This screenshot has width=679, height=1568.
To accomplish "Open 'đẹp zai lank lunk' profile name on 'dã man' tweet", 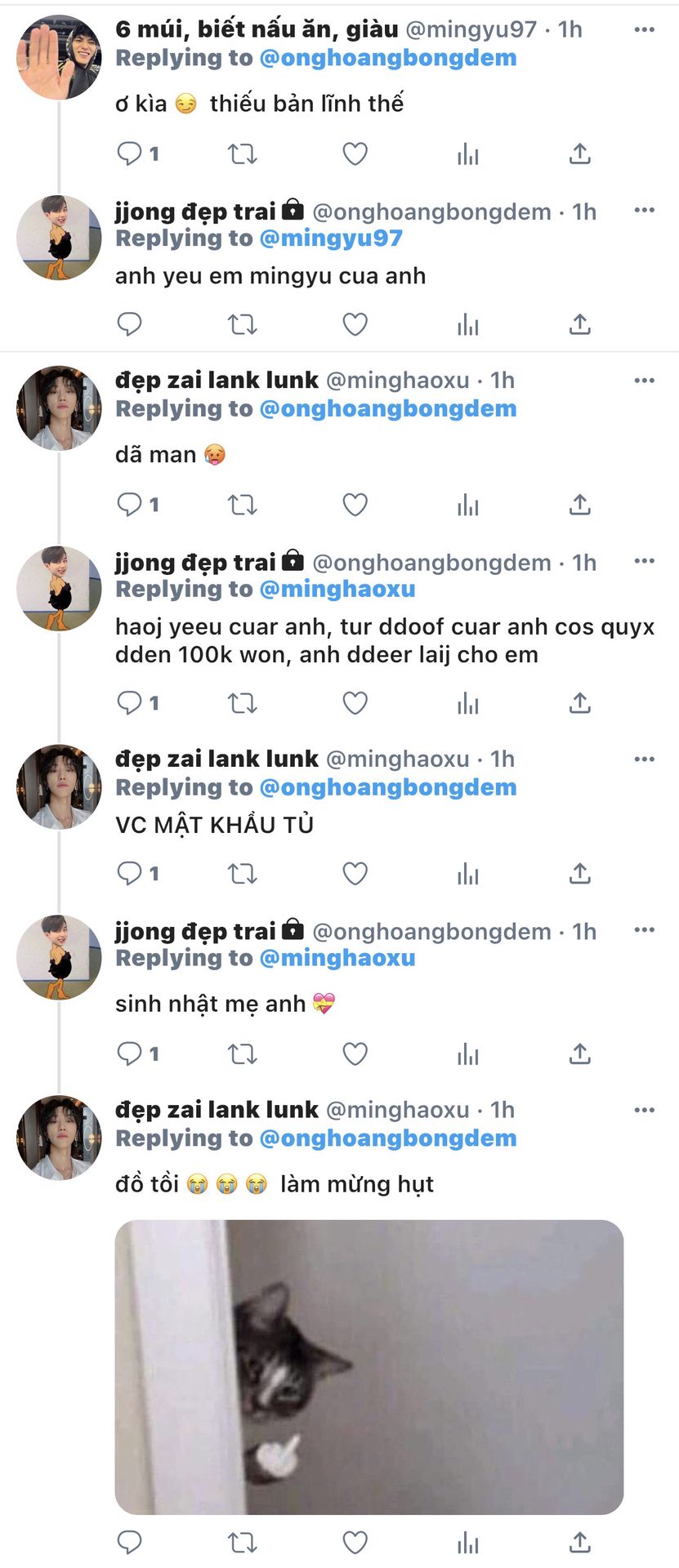I will tap(217, 381).
